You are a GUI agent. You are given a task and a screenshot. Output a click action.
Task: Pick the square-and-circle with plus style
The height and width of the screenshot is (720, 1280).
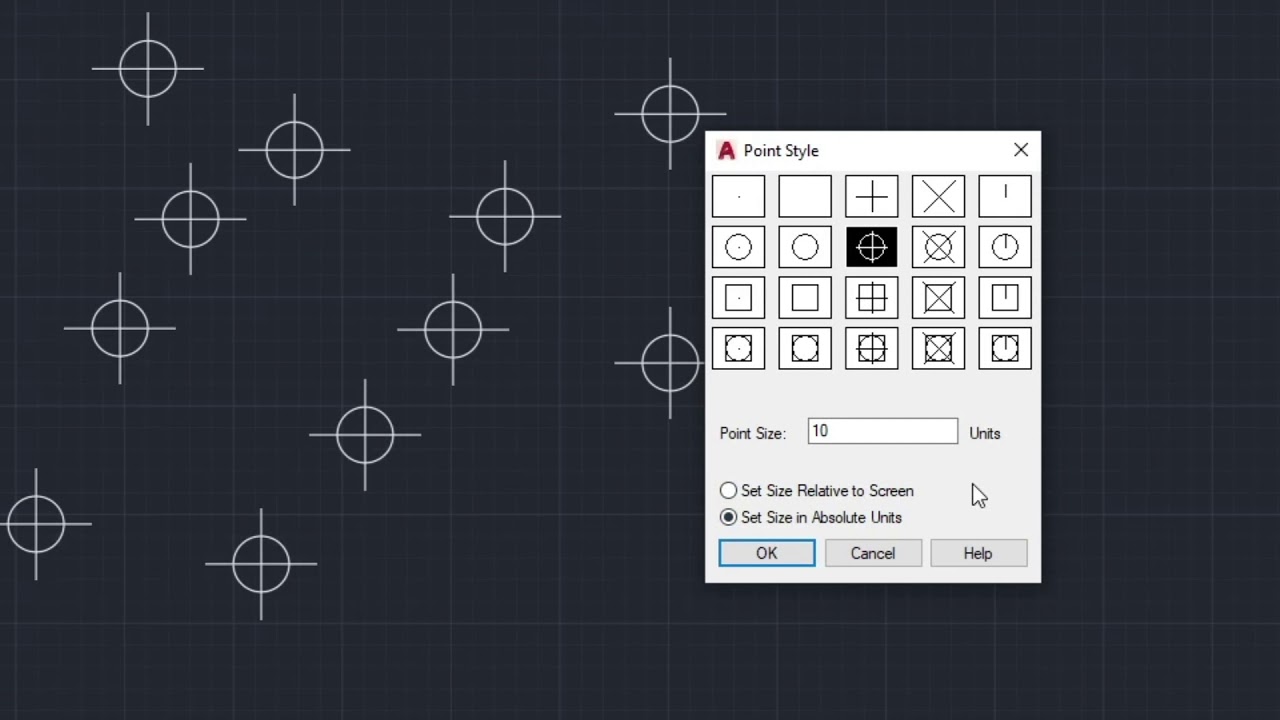[x=871, y=348]
